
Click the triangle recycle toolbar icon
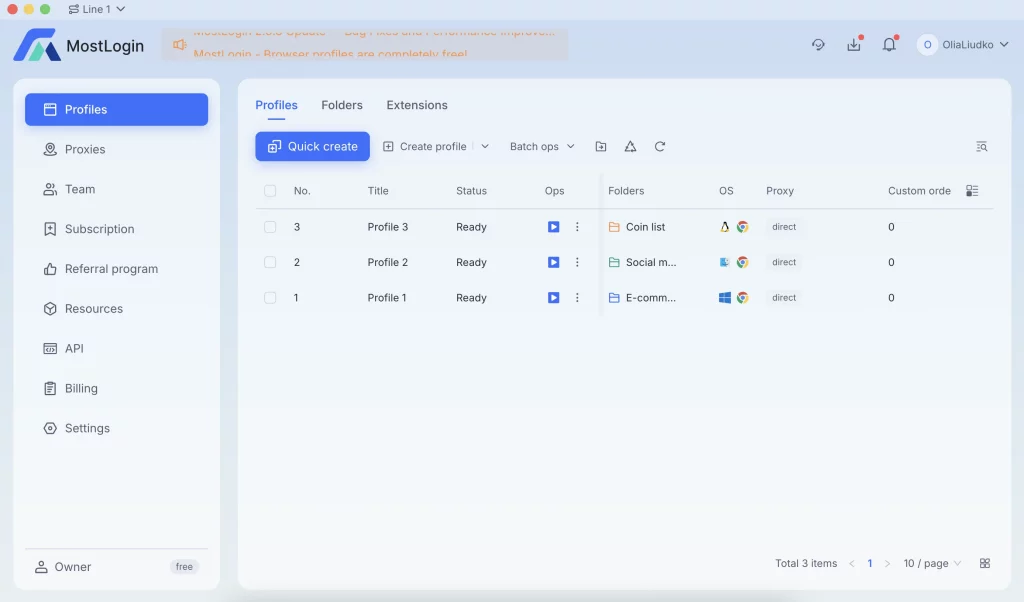tap(630, 146)
